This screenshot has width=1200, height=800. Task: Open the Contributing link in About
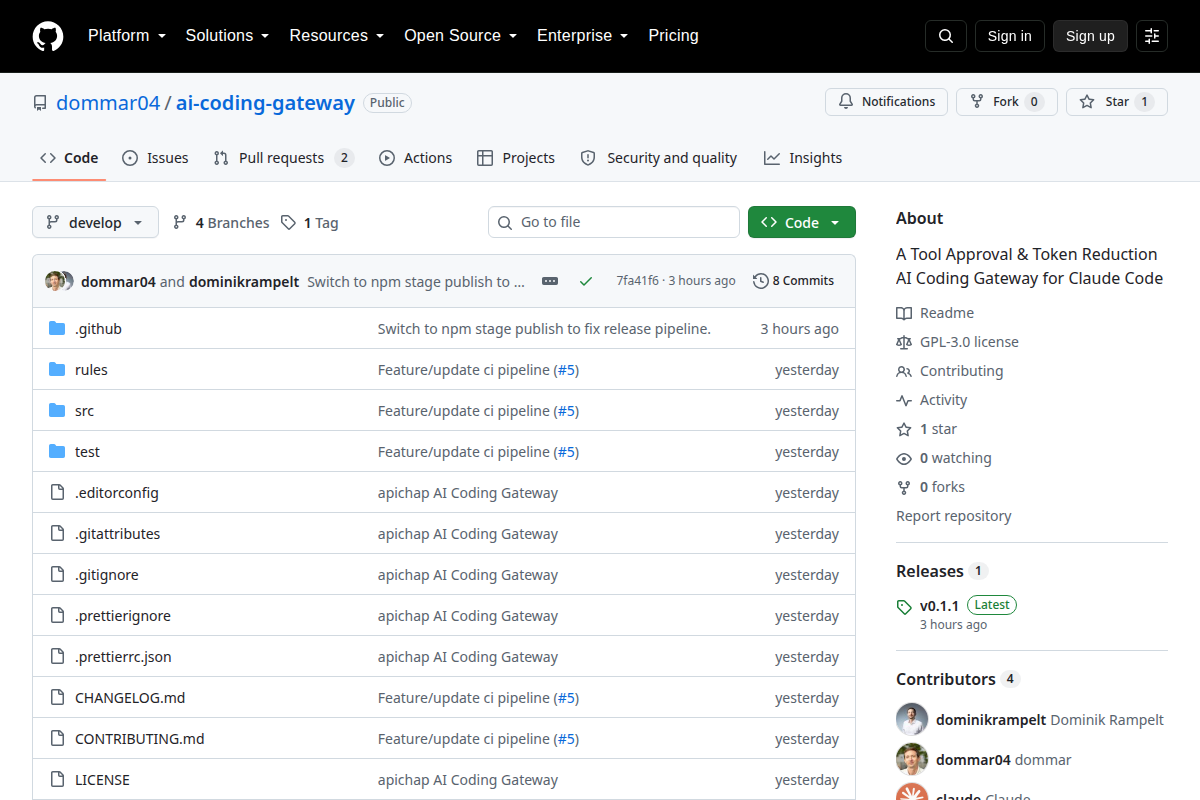pyautogui.click(x=950, y=371)
